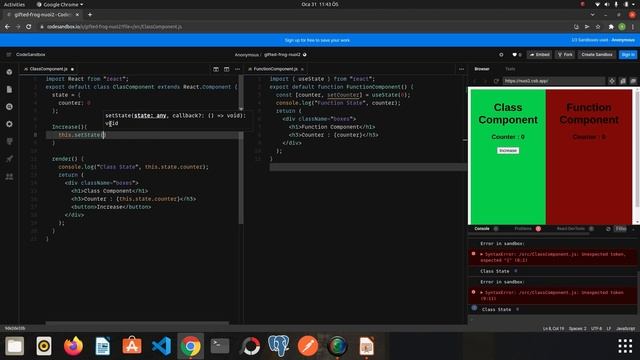
Task: Change the JavaScript language mode in status bar
Action: [625, 328]
